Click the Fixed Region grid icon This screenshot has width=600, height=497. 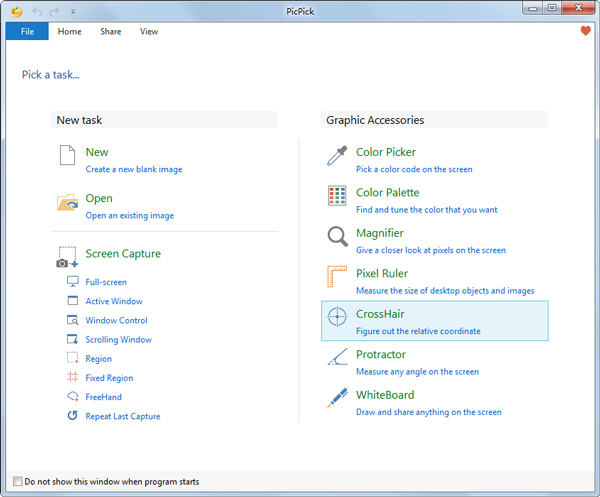[x=73, y=377]
